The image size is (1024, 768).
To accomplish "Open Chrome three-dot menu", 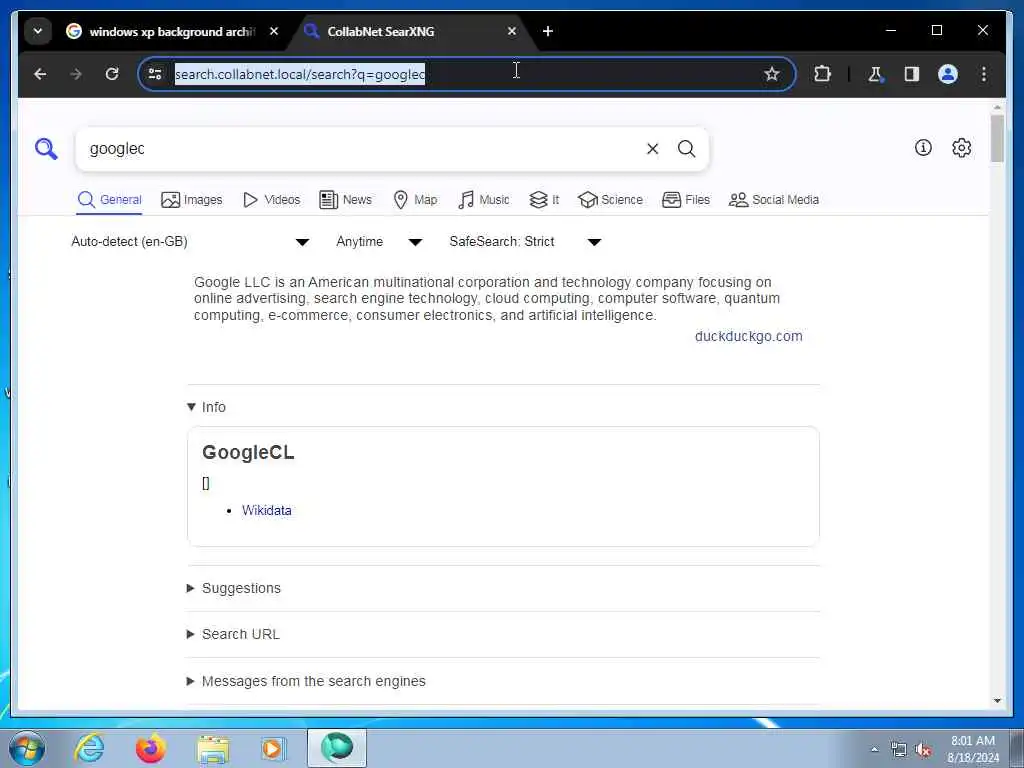I will [984, 74].
